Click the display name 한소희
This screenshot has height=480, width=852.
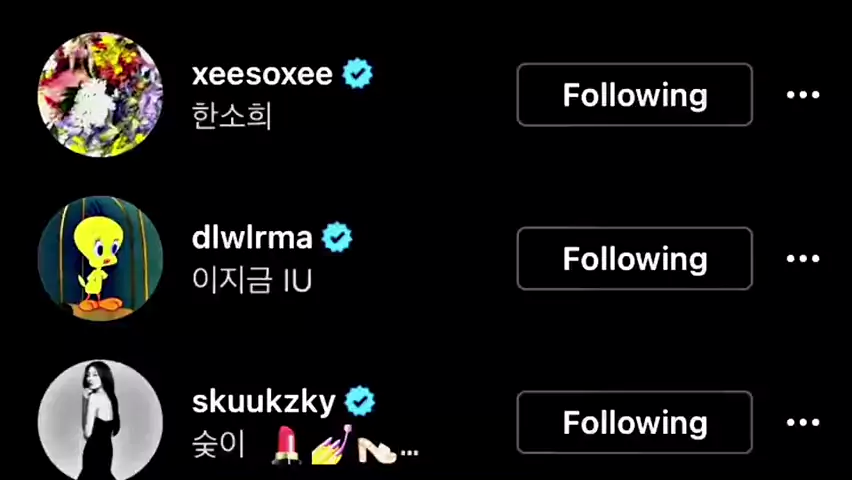pos(231,116)
